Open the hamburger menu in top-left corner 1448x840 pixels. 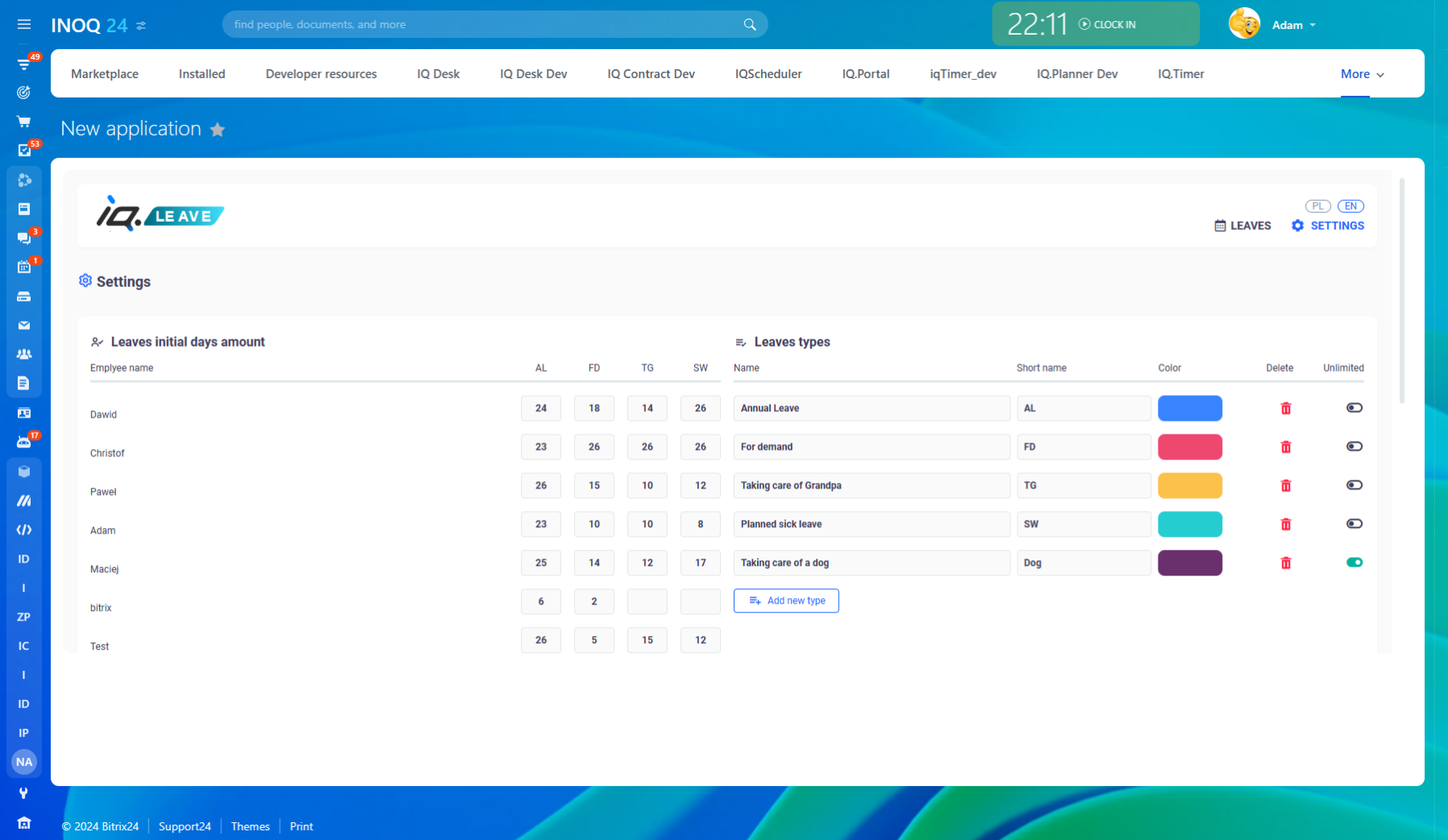coord(24,25)
